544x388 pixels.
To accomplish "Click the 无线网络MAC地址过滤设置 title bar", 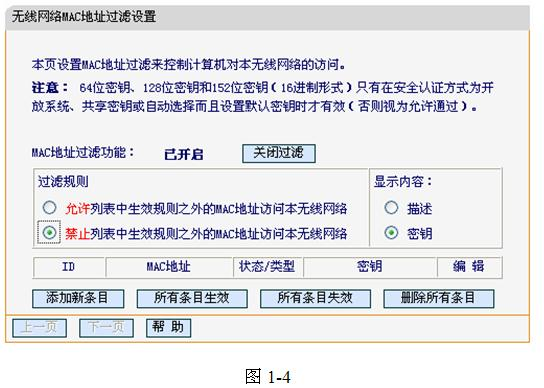I will (267, 17).
